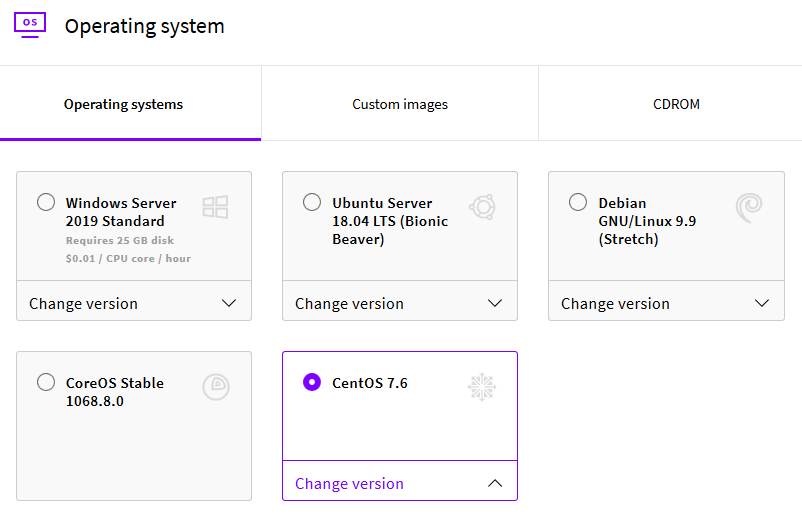Switch to the Custom images tab
The width and height of the screenshot is (802, 526).
pyautogui.click(x=400, y=104)
